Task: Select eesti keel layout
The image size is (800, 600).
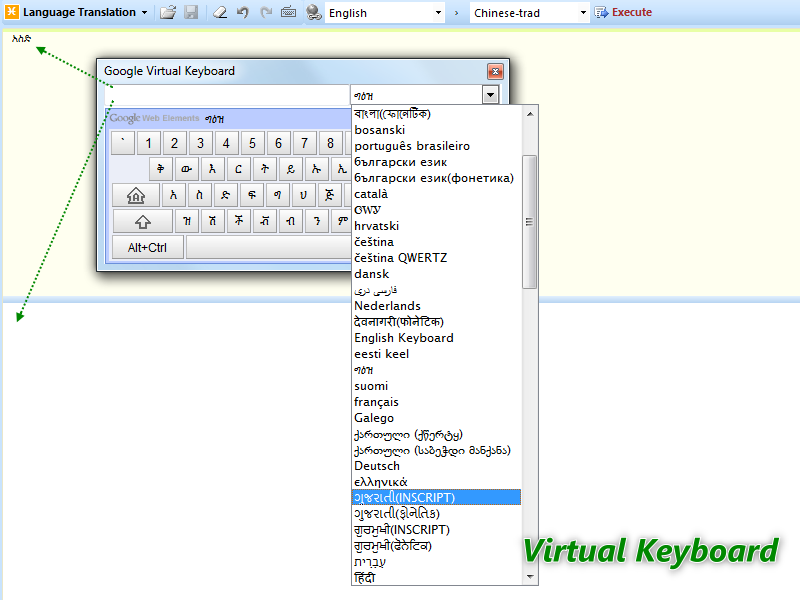Action: point(436,354)
